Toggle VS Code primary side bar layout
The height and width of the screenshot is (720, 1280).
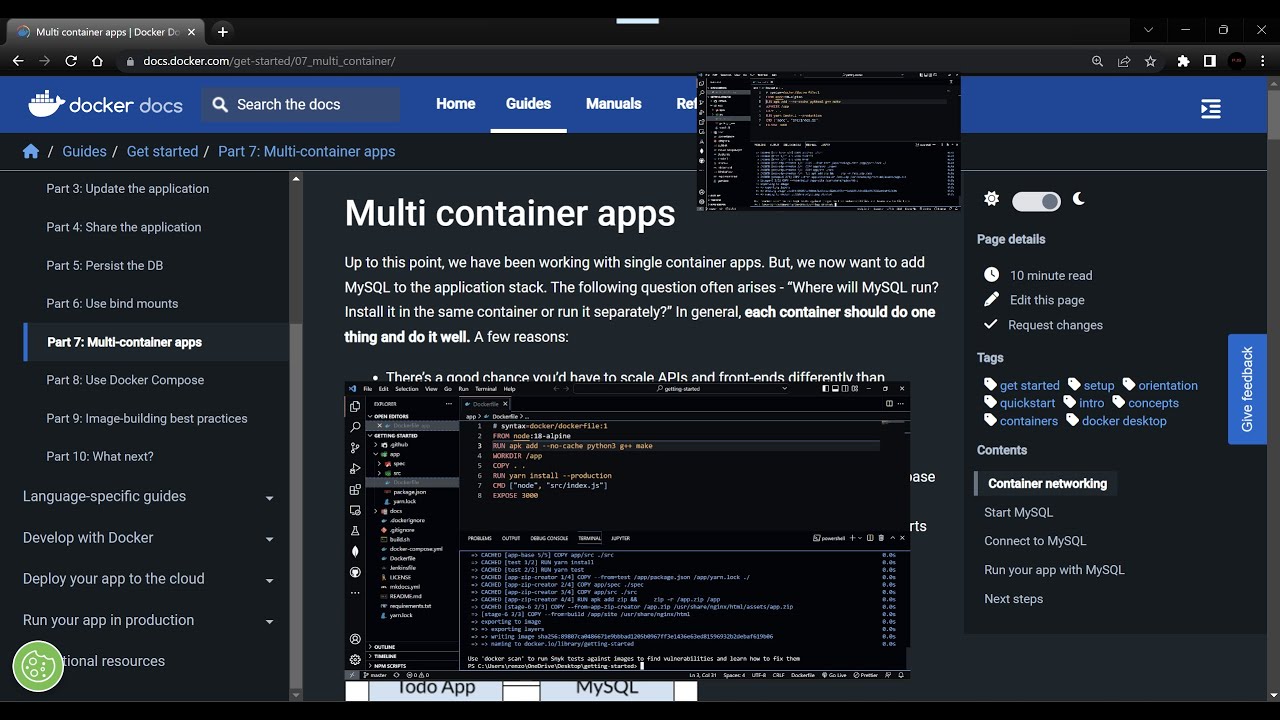[x=826, y=388]
